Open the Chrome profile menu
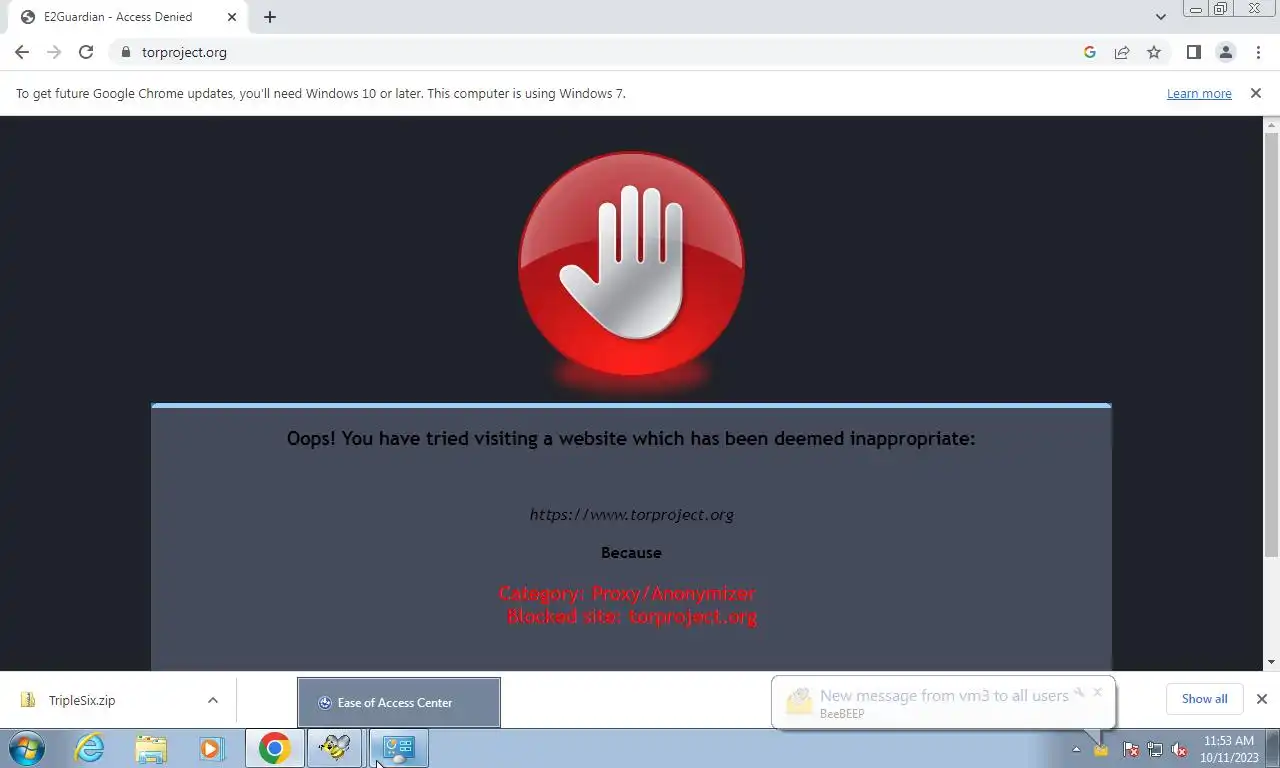1280x768 pixels. coord(1225,52)
